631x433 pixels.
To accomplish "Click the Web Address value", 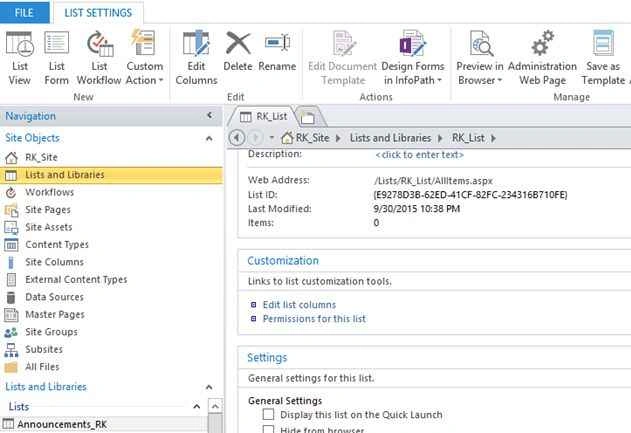I will [x=433, y=181].
